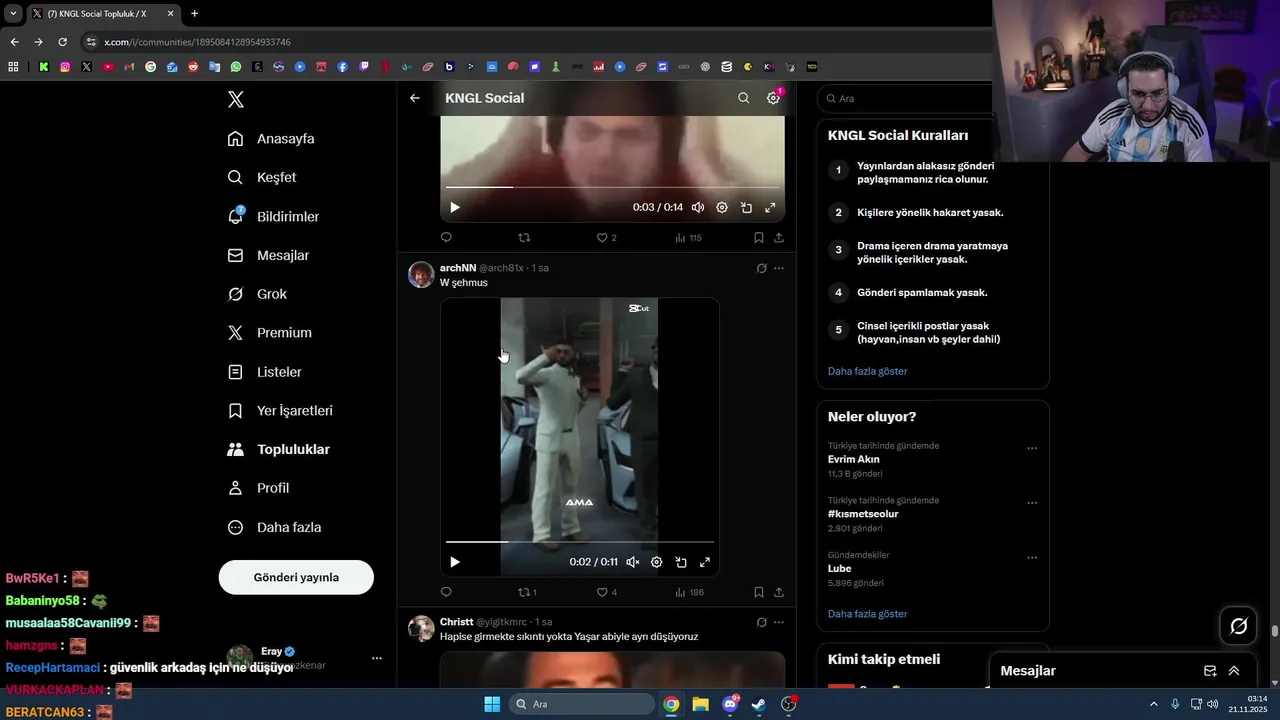
Task: Open settings on W şehmus video
Action: click(x=657, y=562)
